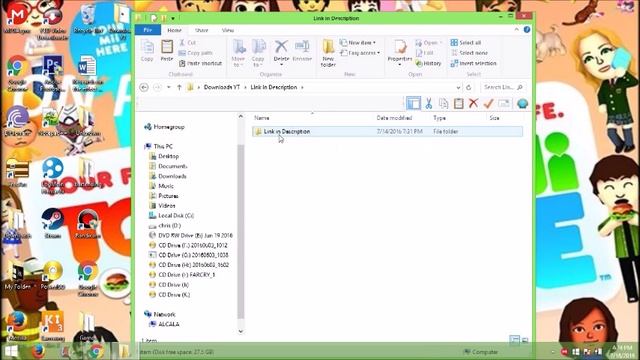The height and width of the screenshot is (360, 640).
Task: Select CD Drive FARCRY_3 in navigation pane
Action: [x=182, y=275]
